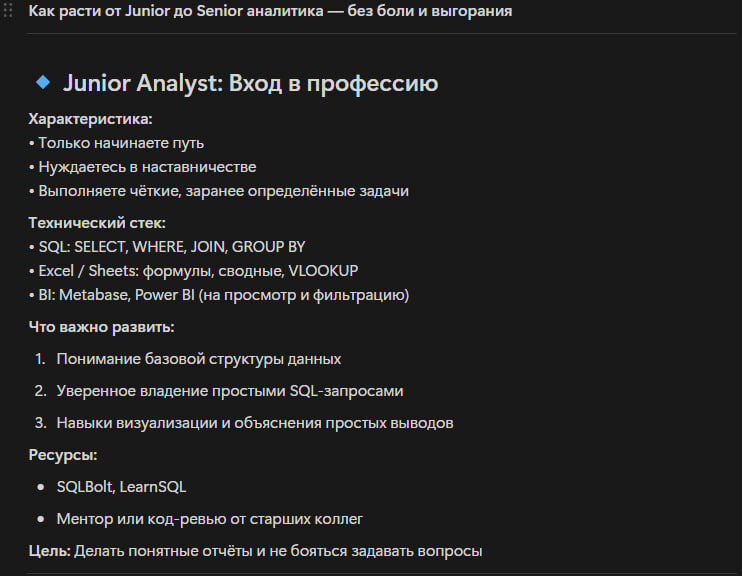Click item 1 'Понимание базовой структуры данных'
This screenshot has width=742, height=576.
pyautogui.click(x=199, y=359)
